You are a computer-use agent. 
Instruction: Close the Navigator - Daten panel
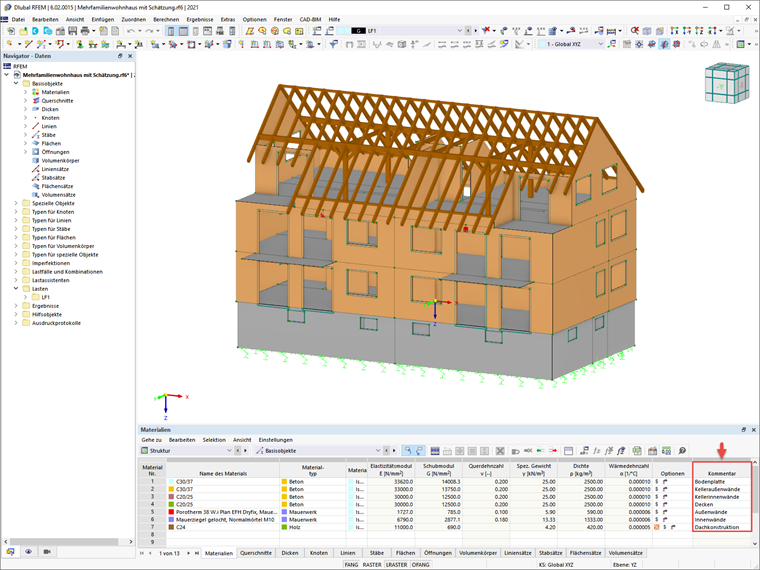click(x=130, y=56)
